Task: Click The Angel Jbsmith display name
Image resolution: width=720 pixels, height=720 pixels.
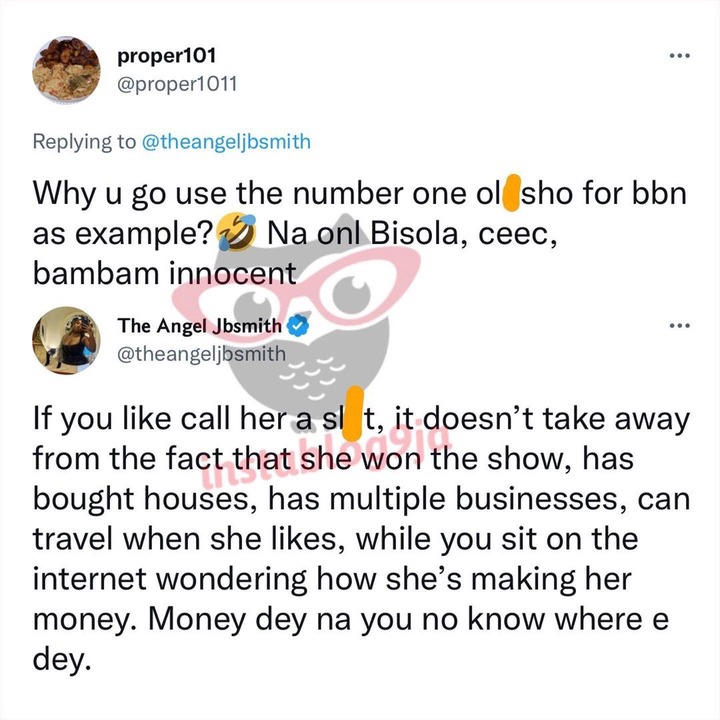Action: (199, 326)
